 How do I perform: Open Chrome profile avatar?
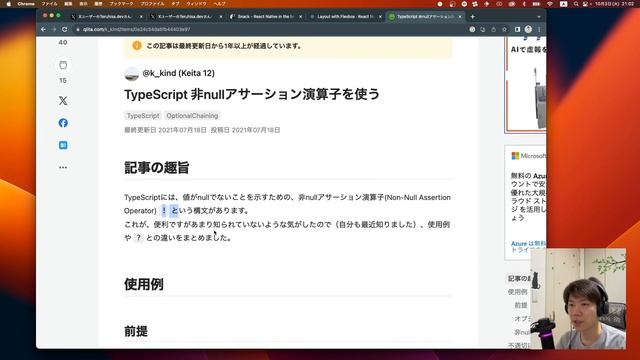(528, 29)
